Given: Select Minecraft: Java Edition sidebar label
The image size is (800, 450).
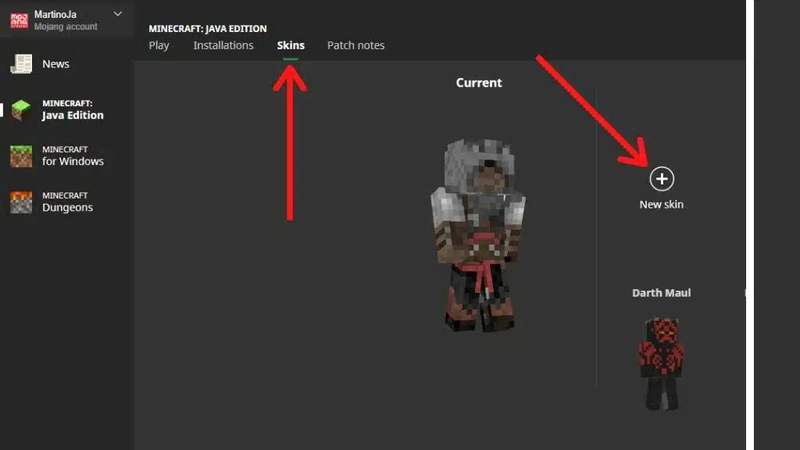Looking at the screenshot, I should pos(72,110).
